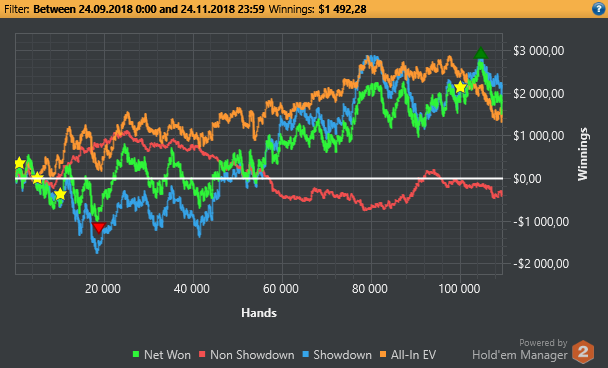Click the vertical Winnings axis title
The width and height of the screenshot is (608, 368).
point(583,154)
